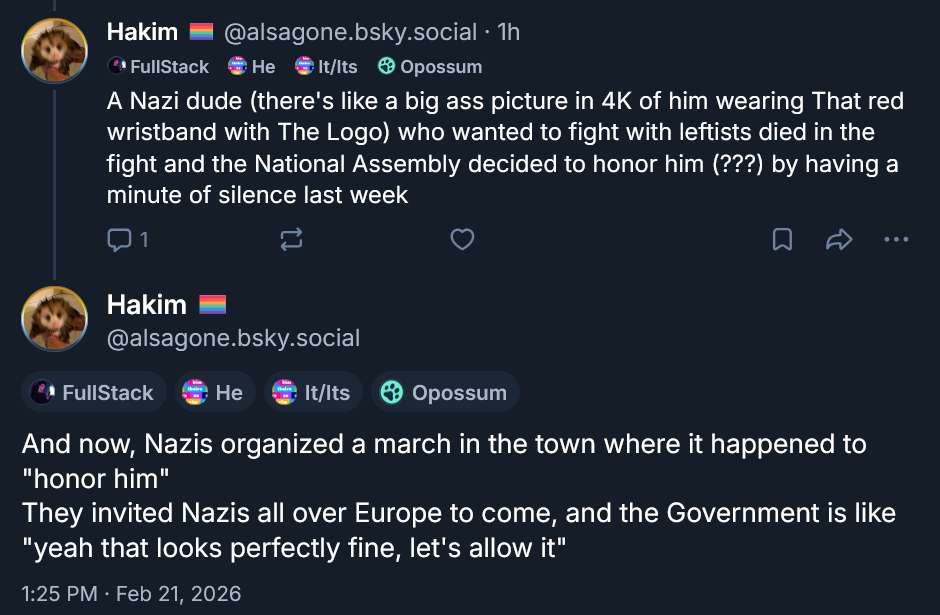This screenshot has height=615, width=940.
Task: Select the large Opossum badge
Action: coord(445,392)
